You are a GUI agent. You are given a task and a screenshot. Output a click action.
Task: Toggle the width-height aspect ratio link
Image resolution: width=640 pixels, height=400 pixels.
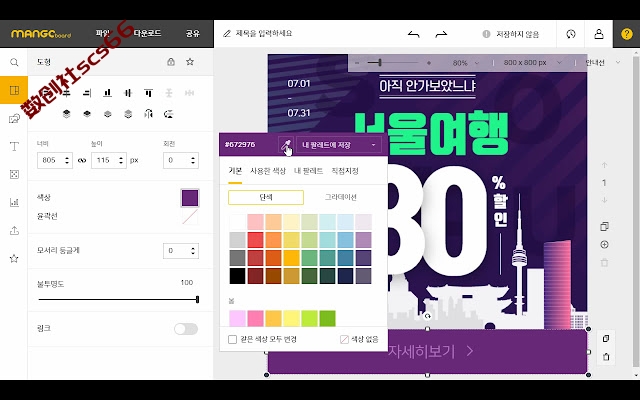click(x=82, y=160)
